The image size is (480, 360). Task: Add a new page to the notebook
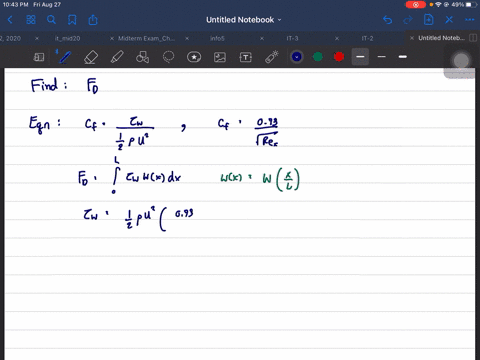tap(429, 20)
